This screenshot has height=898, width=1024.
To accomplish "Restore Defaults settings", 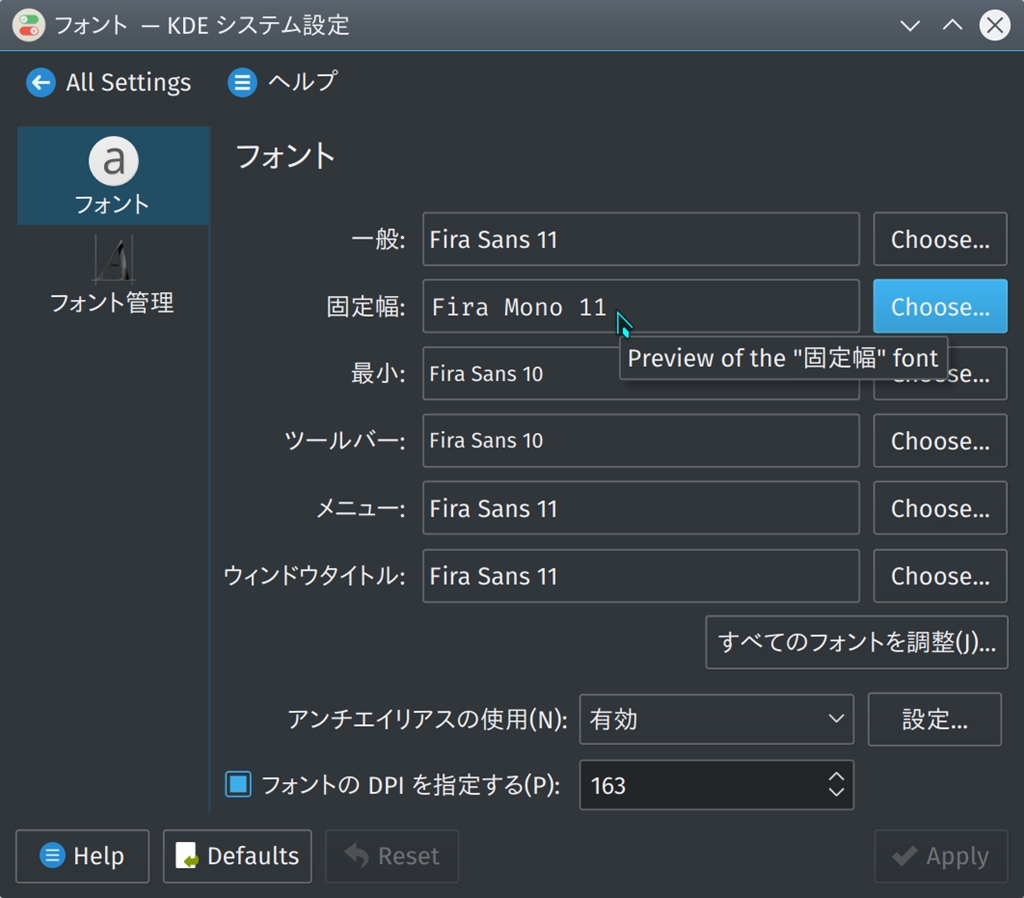I will tap(237, 856).
